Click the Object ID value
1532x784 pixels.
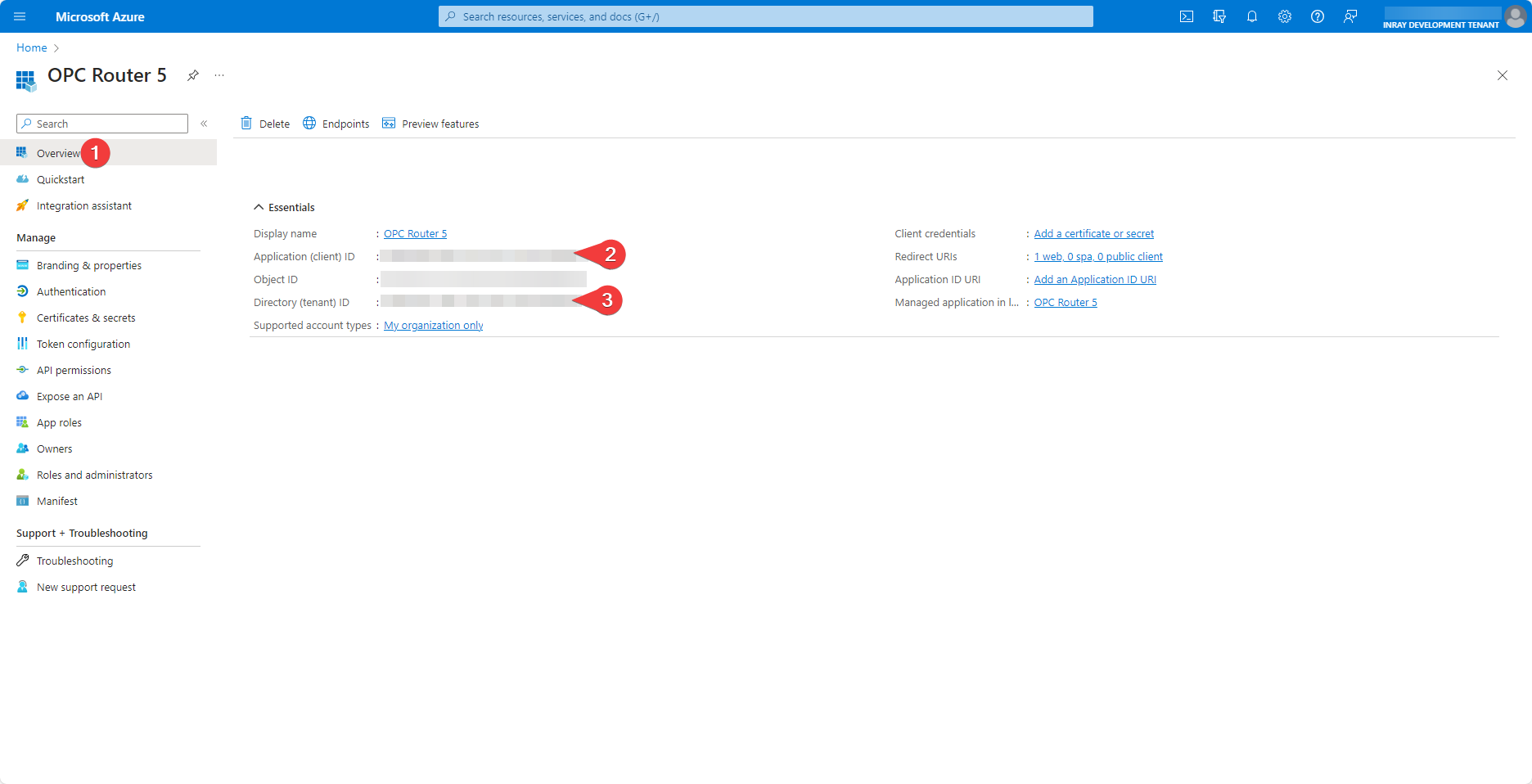click(x=483, y=279)
